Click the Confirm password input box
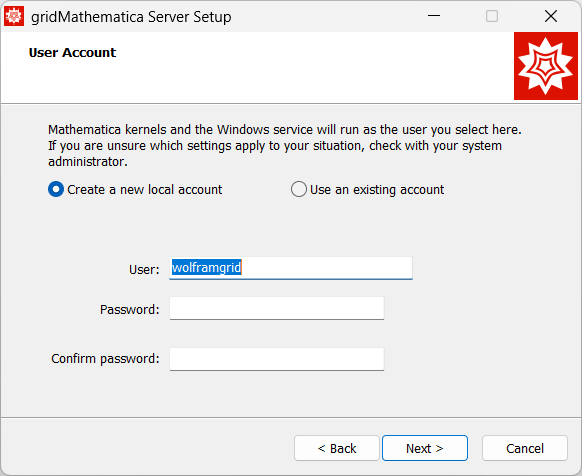 pyautogui.click(x=277, y=359)
